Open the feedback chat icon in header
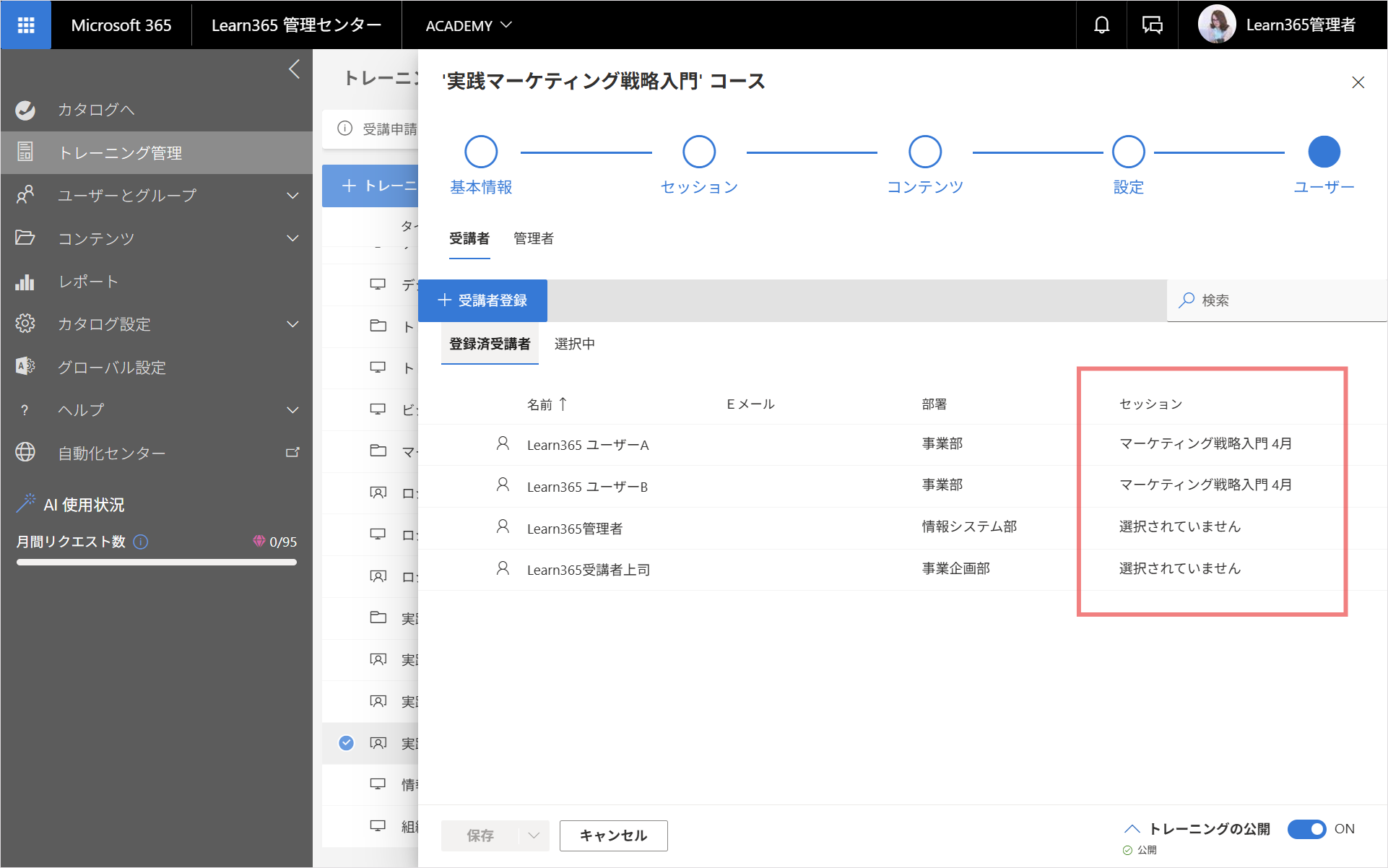 (1152, 25)
